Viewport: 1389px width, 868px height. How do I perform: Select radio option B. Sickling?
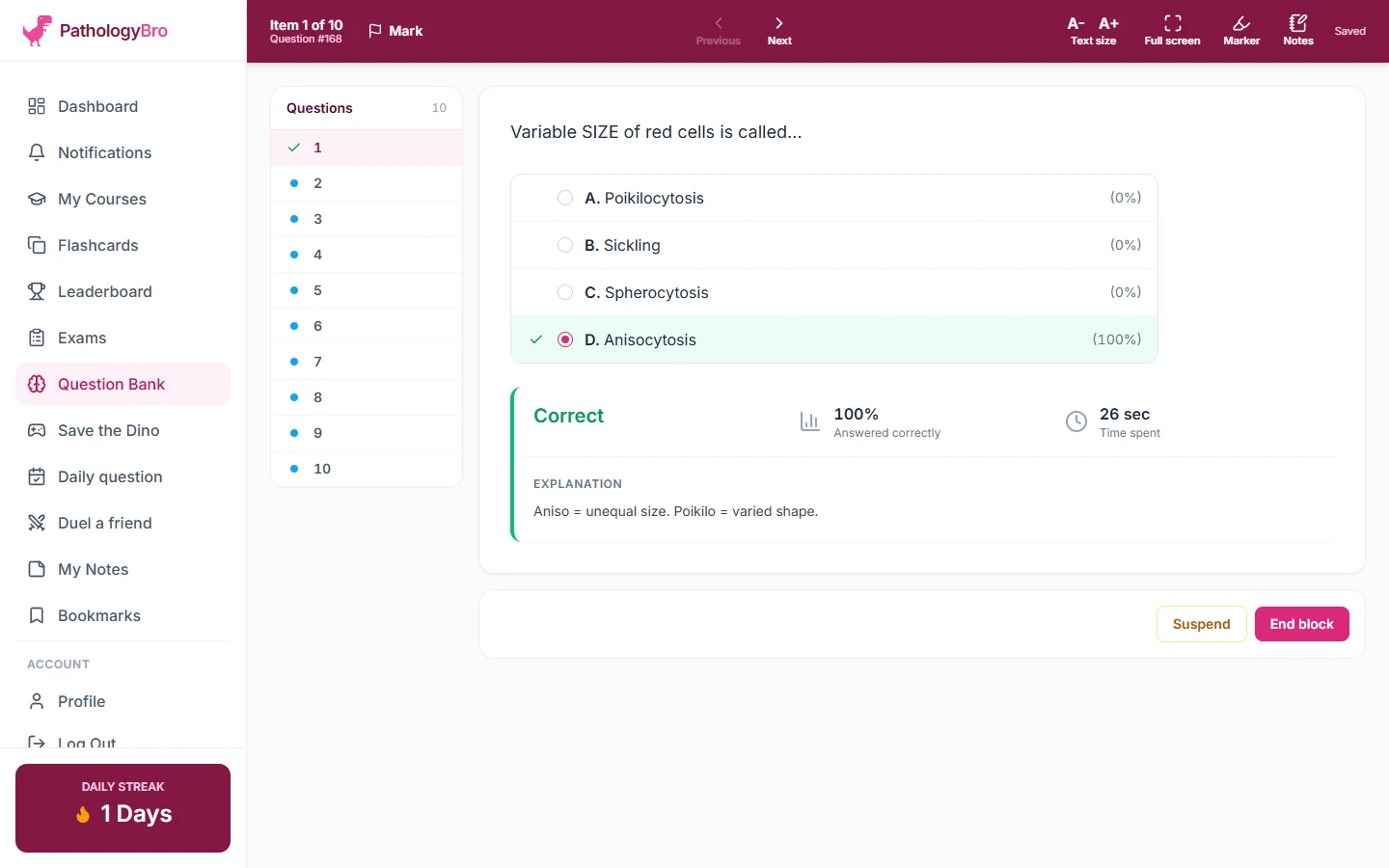click(565, 245)
